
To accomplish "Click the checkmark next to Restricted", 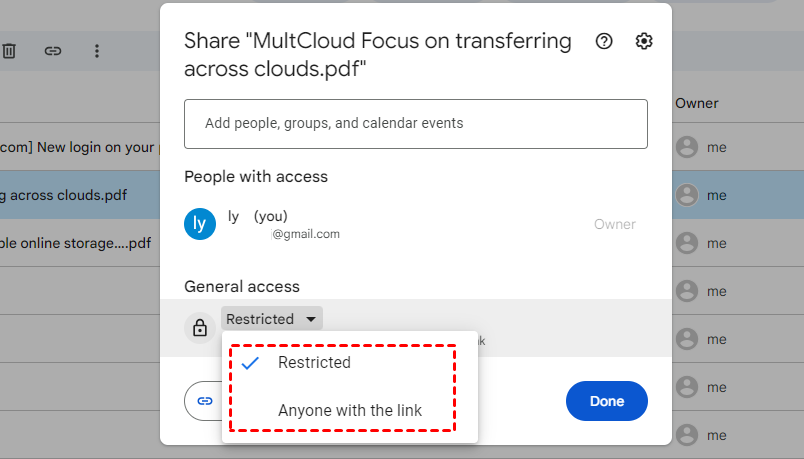I will pyautogui.click(x=251, y=363).
